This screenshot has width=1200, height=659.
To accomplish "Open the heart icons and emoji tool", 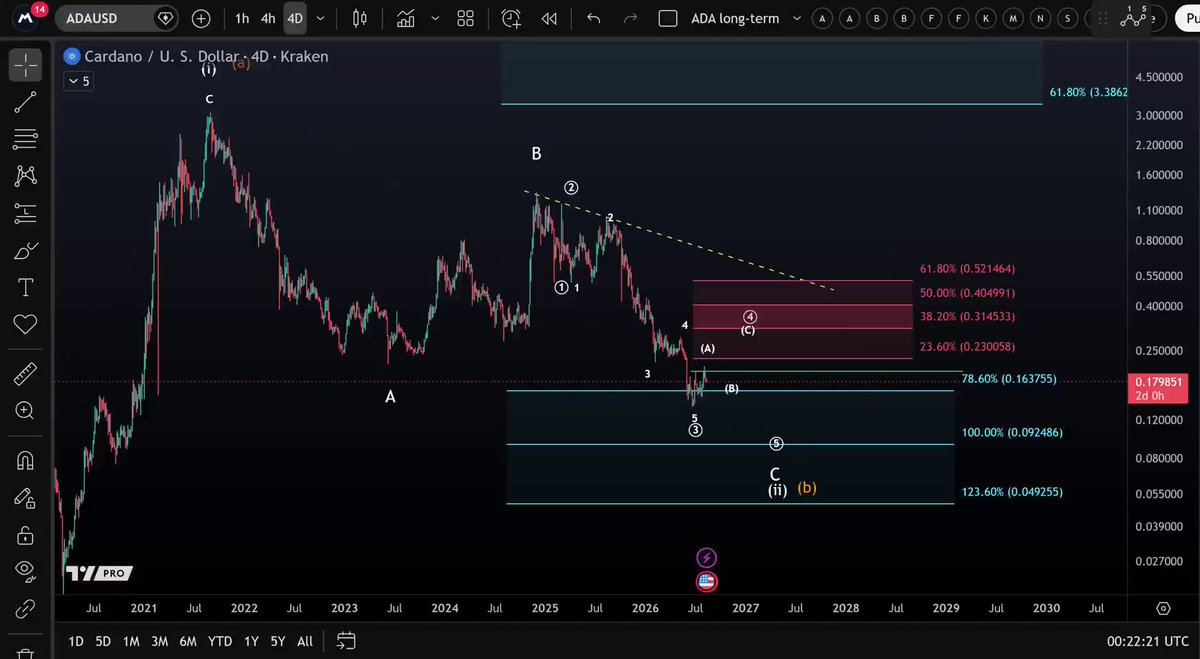I will 25,324.
